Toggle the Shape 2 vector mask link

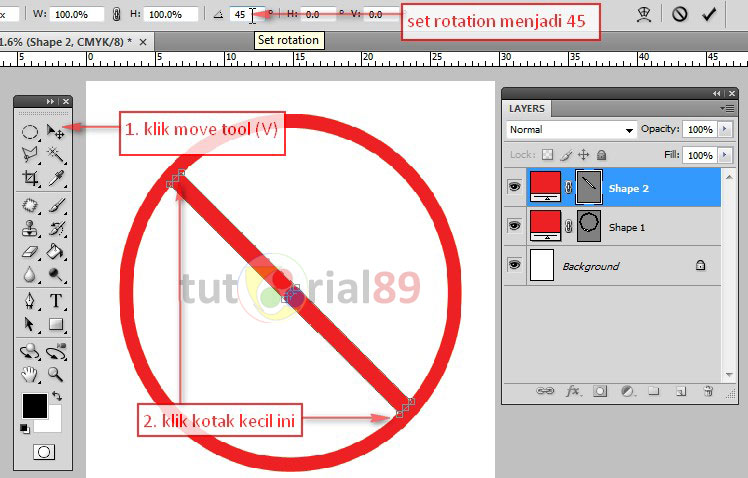click(568, 187)
